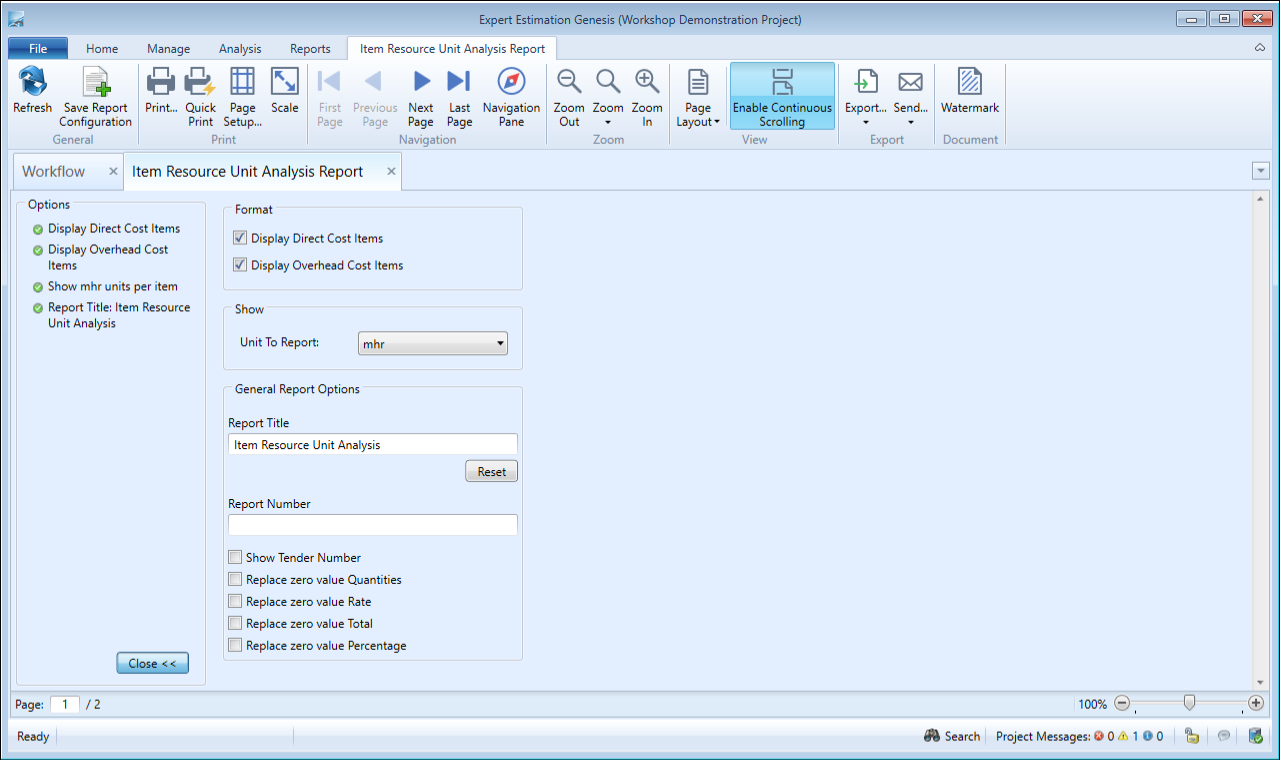Switch to the Workflow document tab
This screenshot has width=1280, height=760.
click(54, 171)
